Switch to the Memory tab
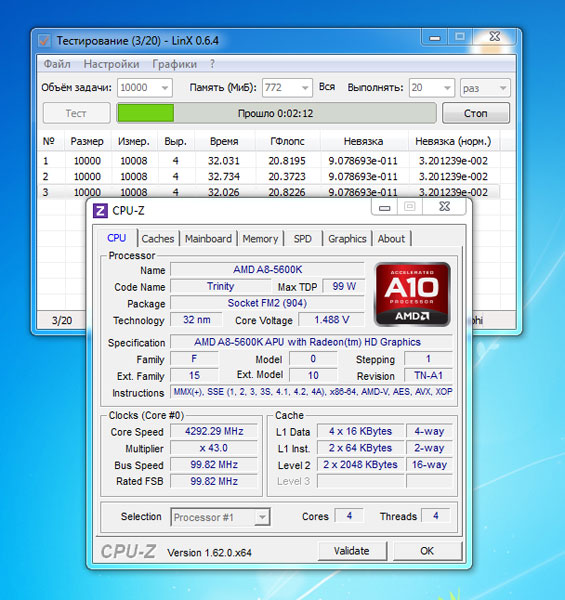Viewport: 565px width, 600px height. [260, 239]
